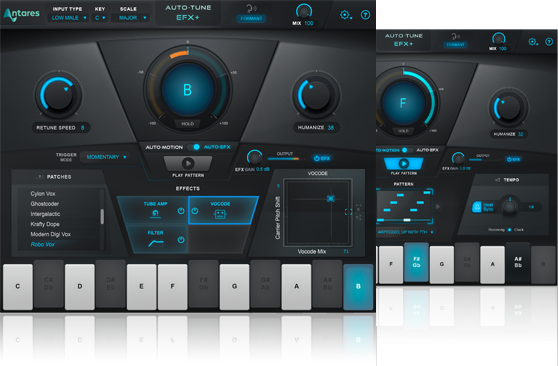Click the Antares logo
The height and width of the screenshot is (366, 558).
tap(22, 14)
